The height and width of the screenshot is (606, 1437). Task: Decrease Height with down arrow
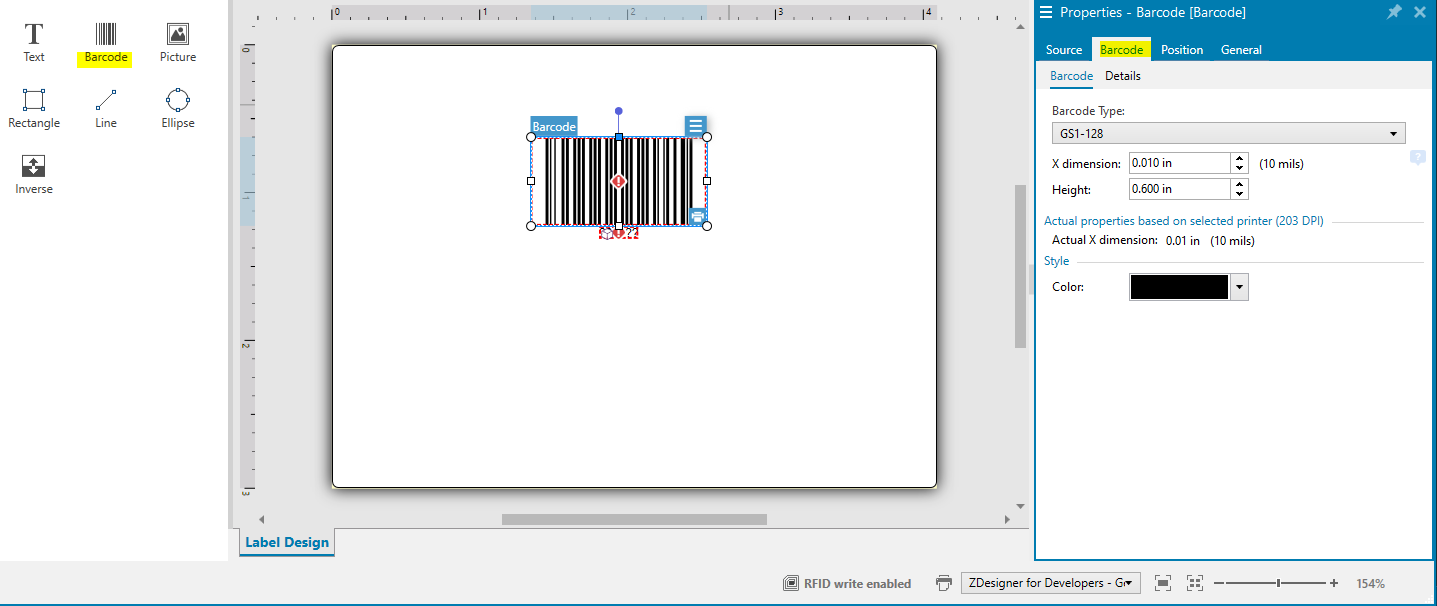(x=1240, y=194)
